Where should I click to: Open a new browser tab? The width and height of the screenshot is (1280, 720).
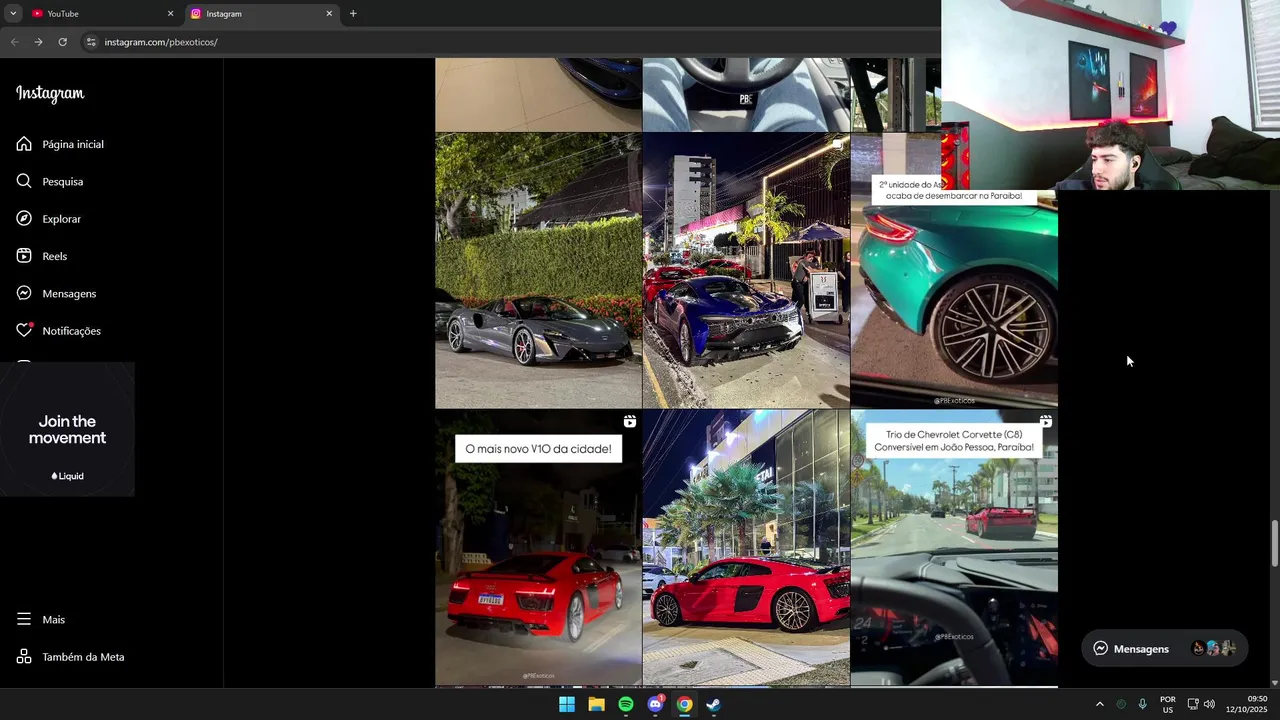[x=353, y=14]
